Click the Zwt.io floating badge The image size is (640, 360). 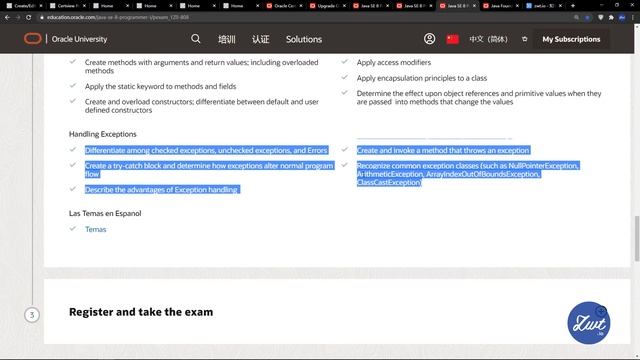coord(589,322)
